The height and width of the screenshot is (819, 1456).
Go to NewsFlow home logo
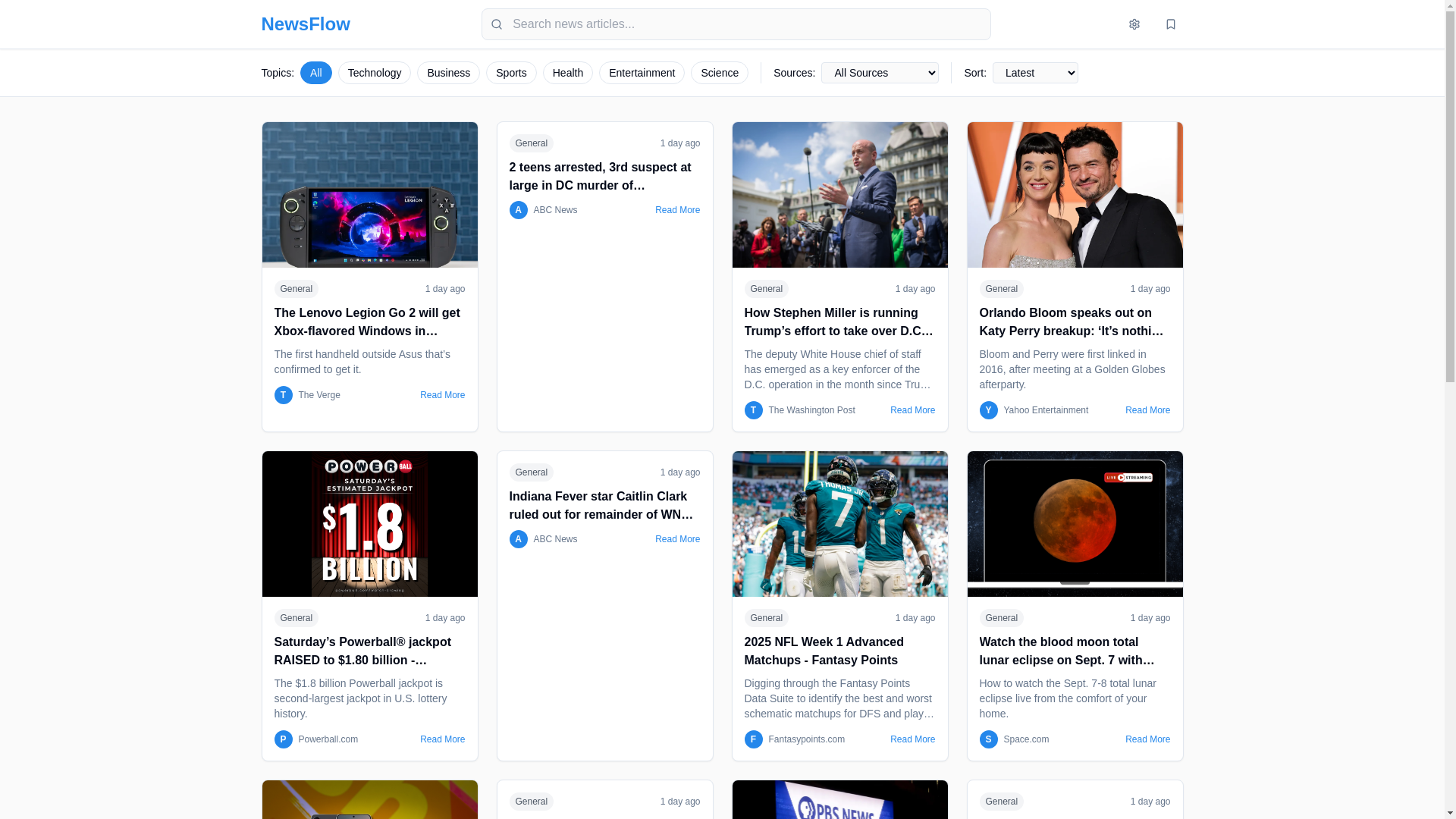(x=306, y=24)
